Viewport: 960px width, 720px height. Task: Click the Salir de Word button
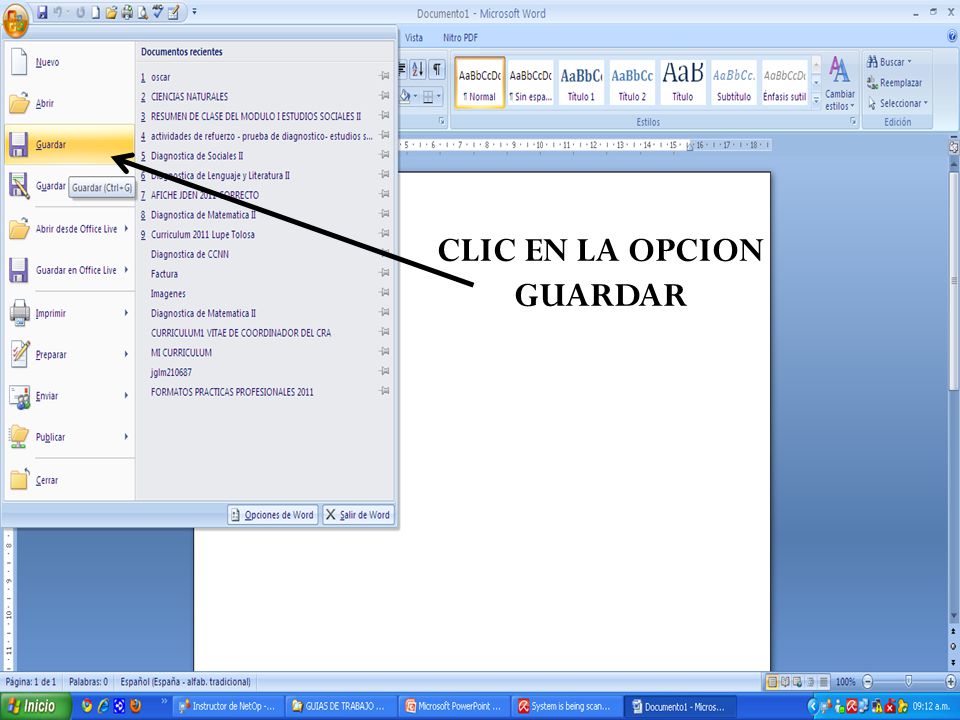(358, 515)
